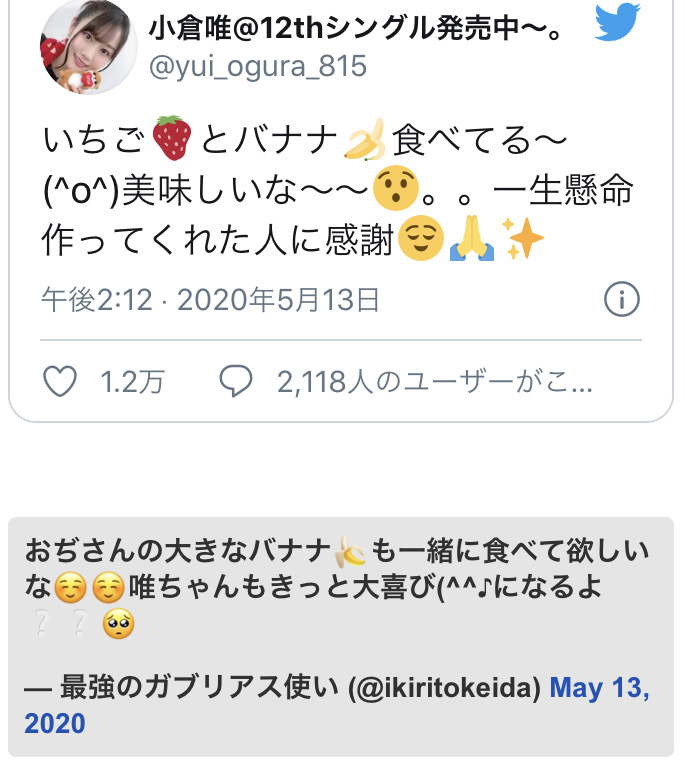This screenshot has height=772, width=686.
Task: Select the quoted reply text おぢさんの大きなバナナ
Action: (177, 550)
